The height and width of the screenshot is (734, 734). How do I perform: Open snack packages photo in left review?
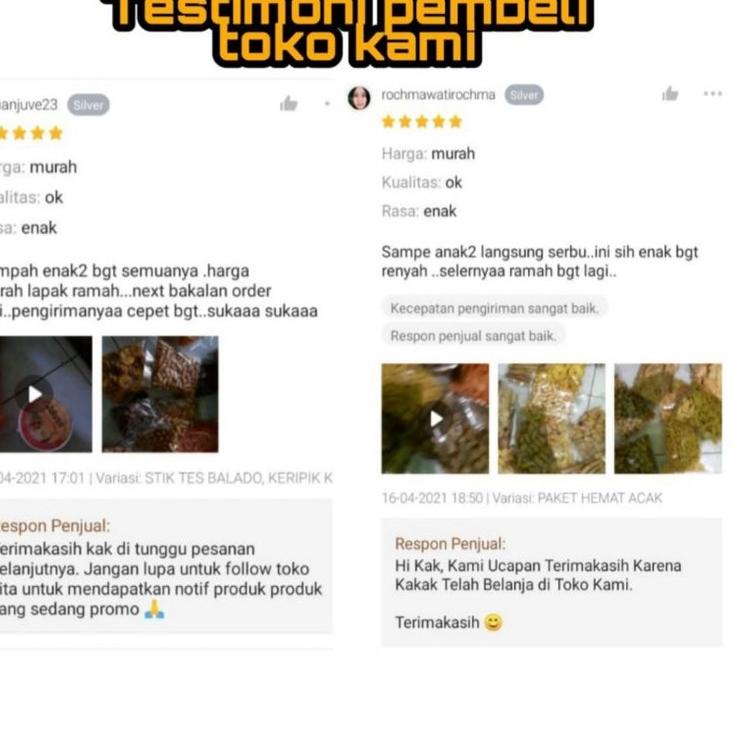coord(160,394)
